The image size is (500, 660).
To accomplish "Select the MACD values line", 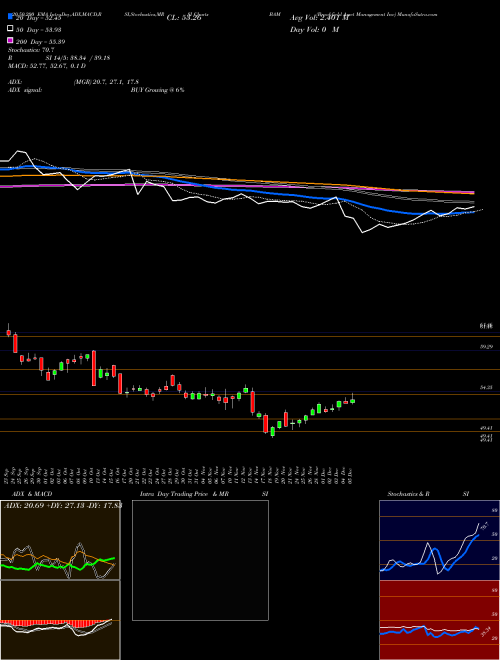I will (47, 66).
